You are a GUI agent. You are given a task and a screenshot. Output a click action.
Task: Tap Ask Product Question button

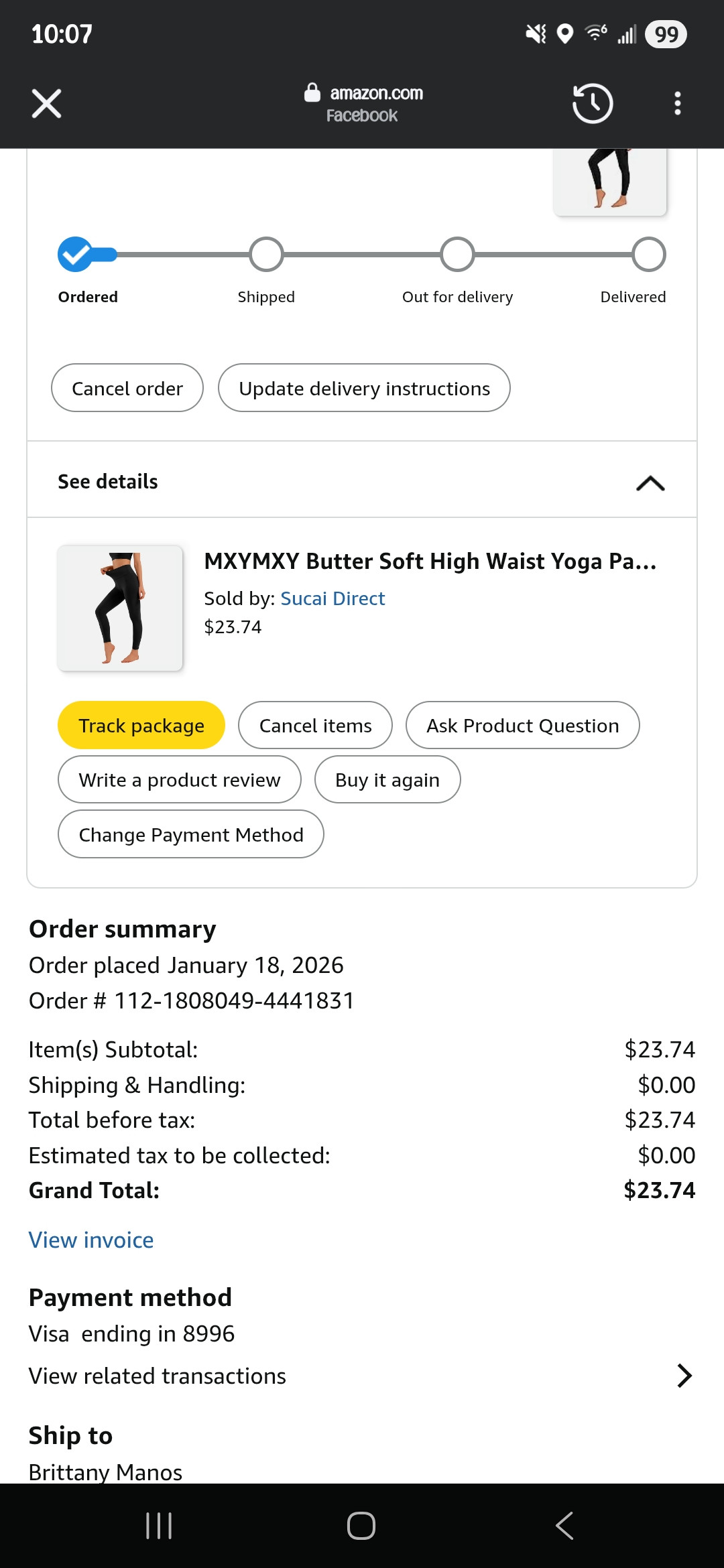(x=522, y=725)
